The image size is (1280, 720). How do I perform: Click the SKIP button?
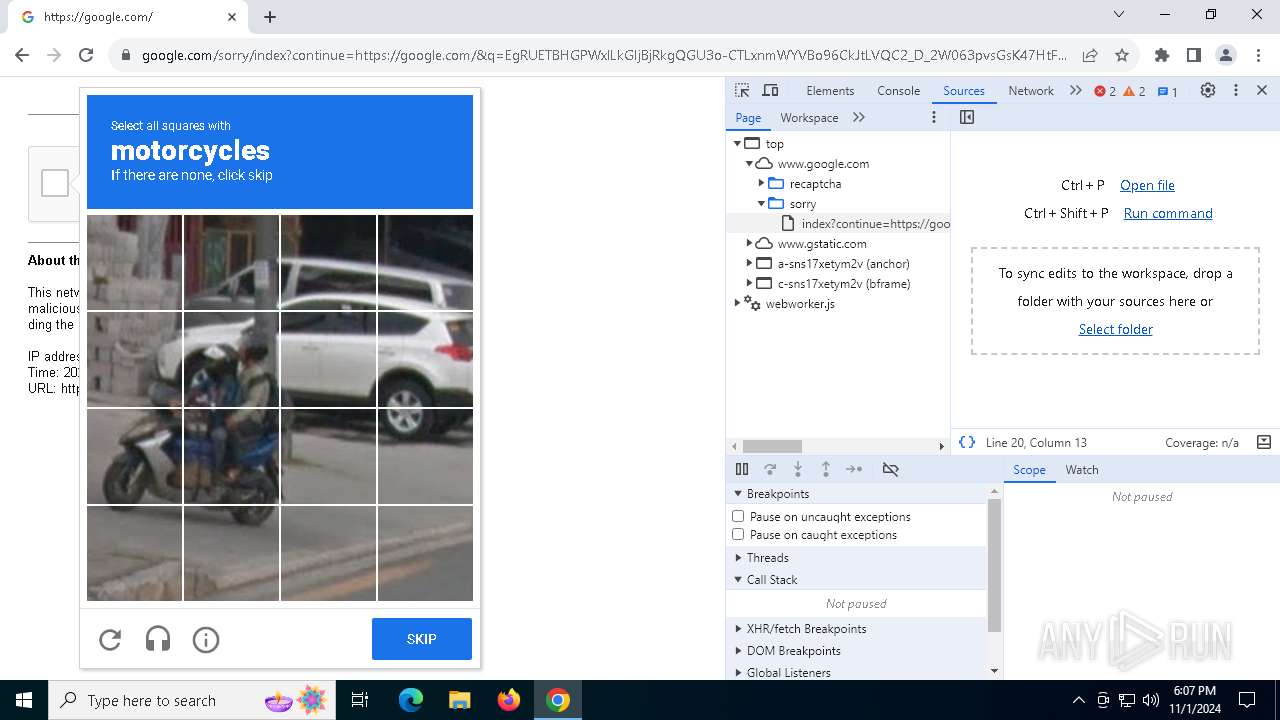[x=422, y=639]
